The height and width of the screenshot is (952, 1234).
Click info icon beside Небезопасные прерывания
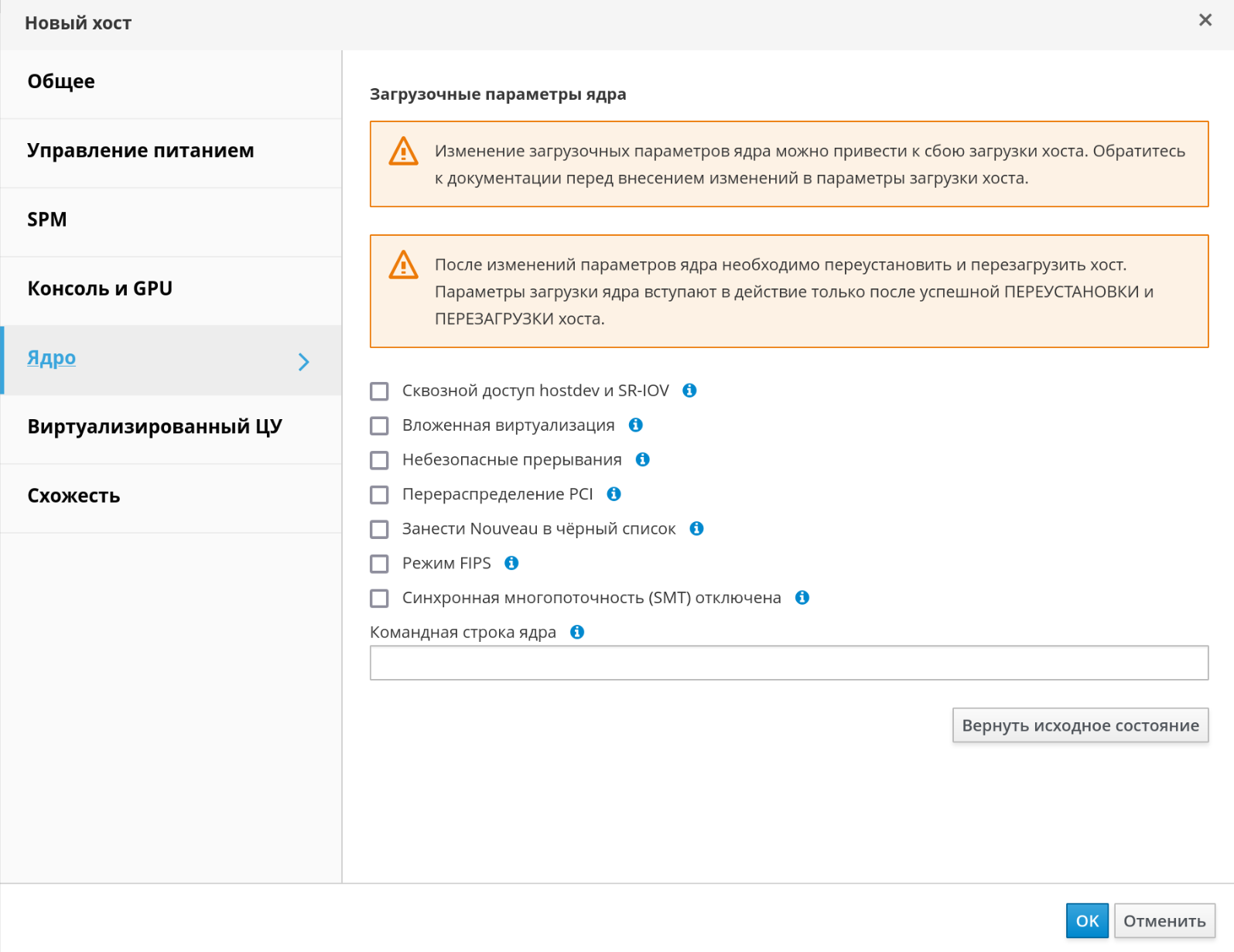tap(642, 459)
